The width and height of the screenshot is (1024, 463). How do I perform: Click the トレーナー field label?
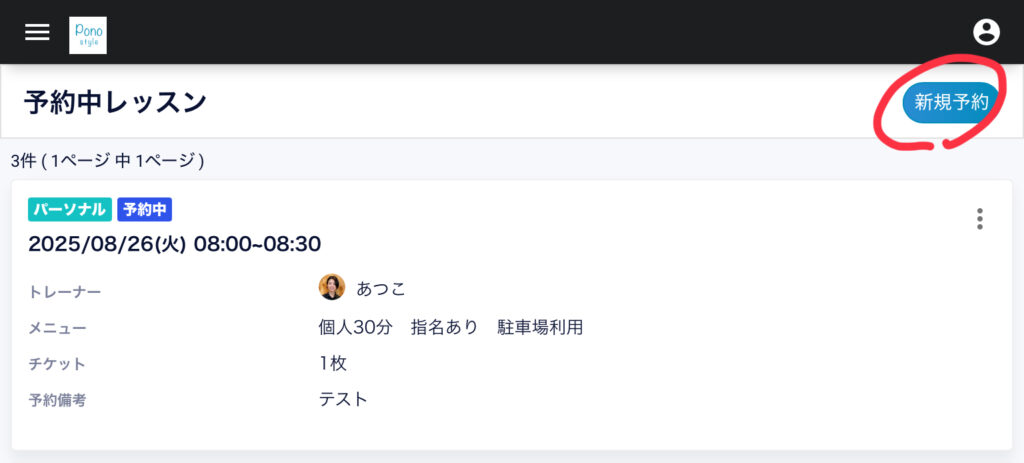click(x=65, y=291)
